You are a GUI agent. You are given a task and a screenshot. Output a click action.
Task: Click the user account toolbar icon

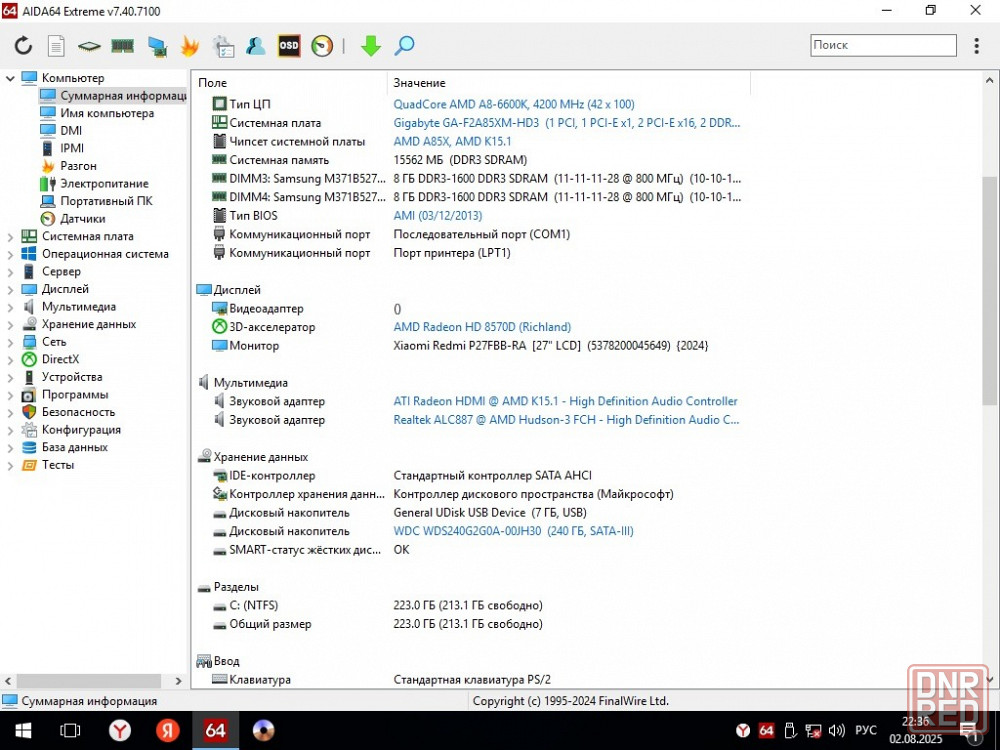click(x=256, y=45)
